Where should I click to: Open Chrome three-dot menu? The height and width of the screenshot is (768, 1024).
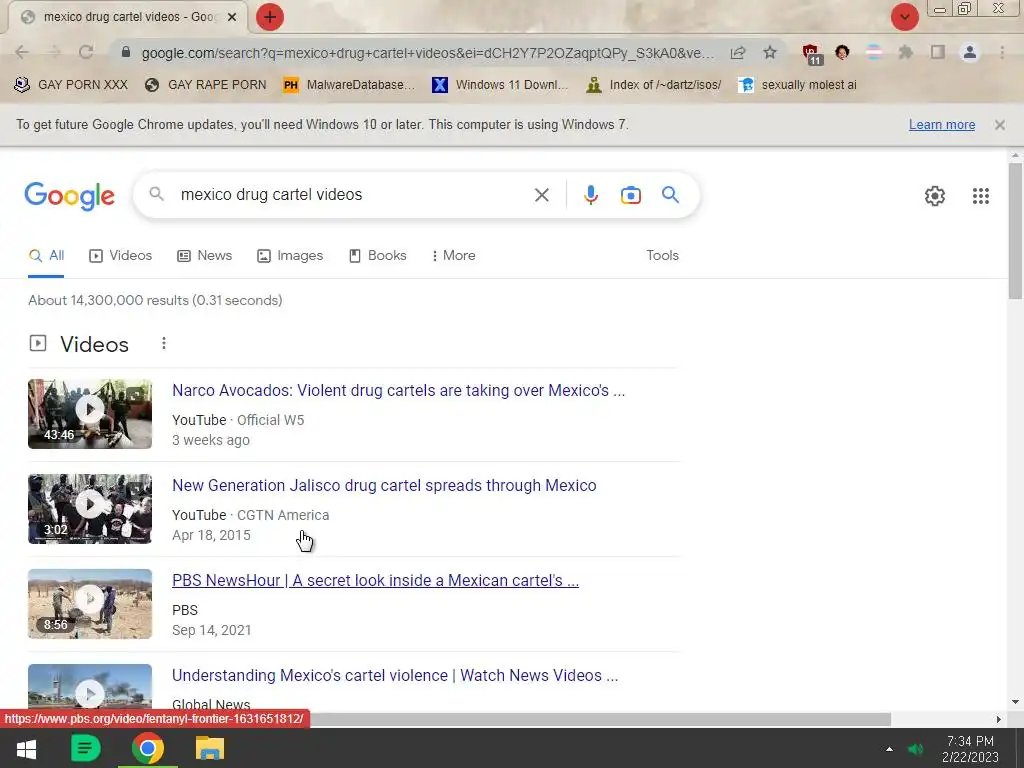1002,52
